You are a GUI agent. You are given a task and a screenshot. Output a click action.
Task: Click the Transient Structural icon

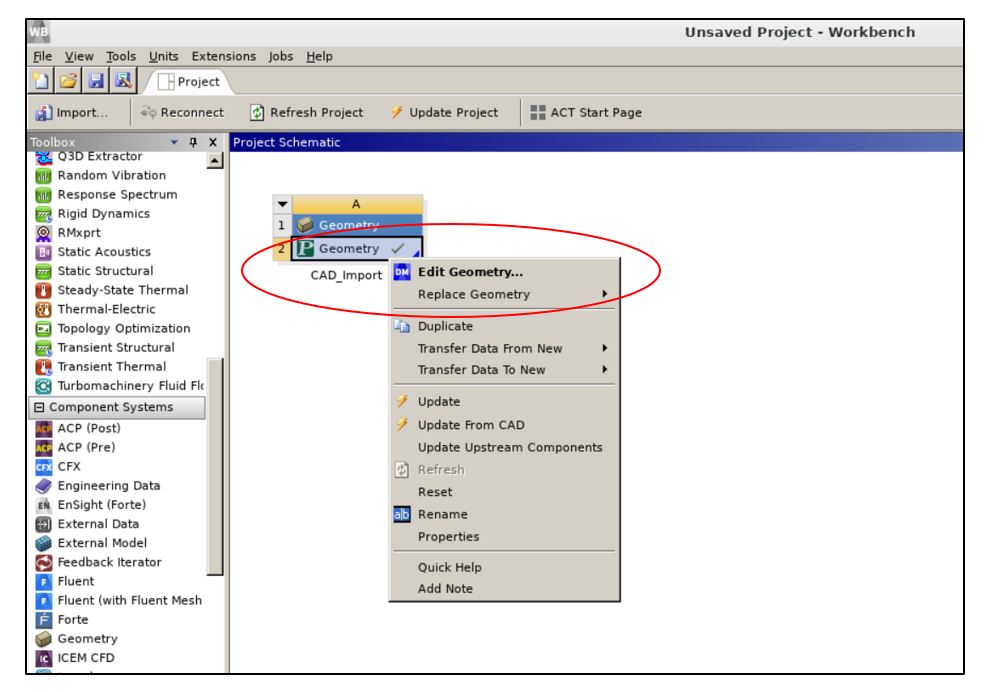coord(43,348)
